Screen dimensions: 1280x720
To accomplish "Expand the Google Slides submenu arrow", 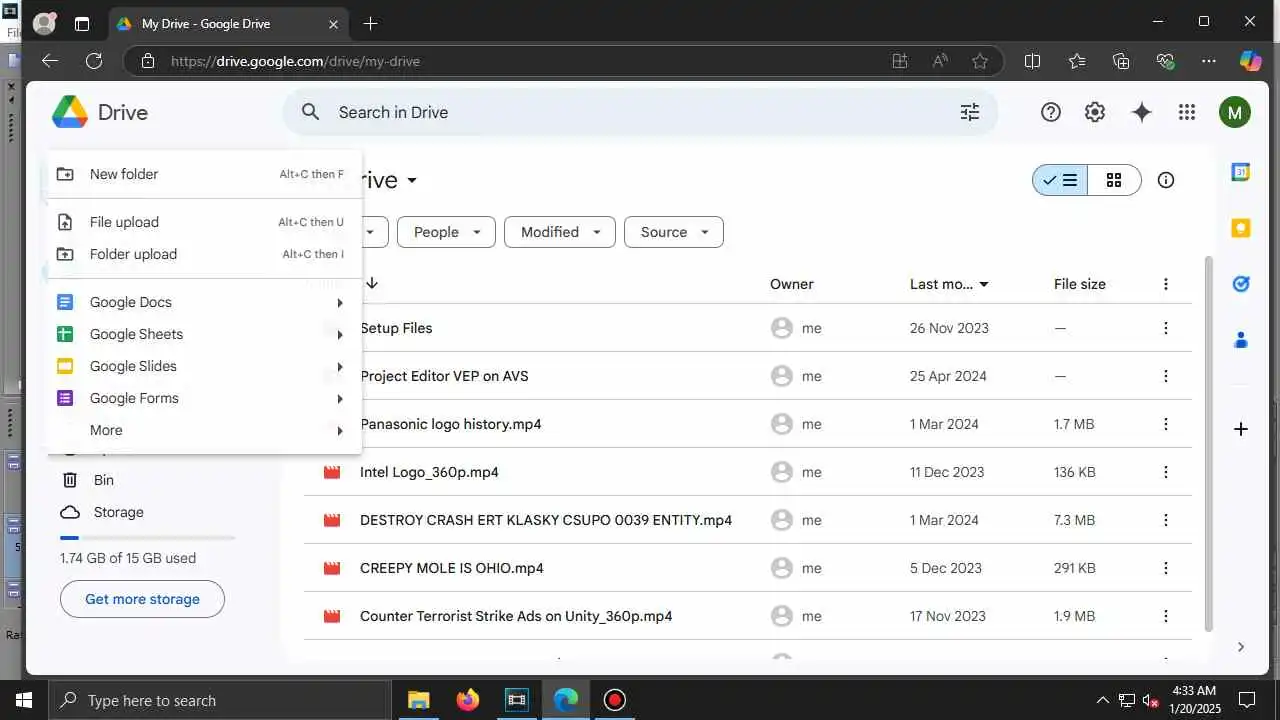I will 340,366.
